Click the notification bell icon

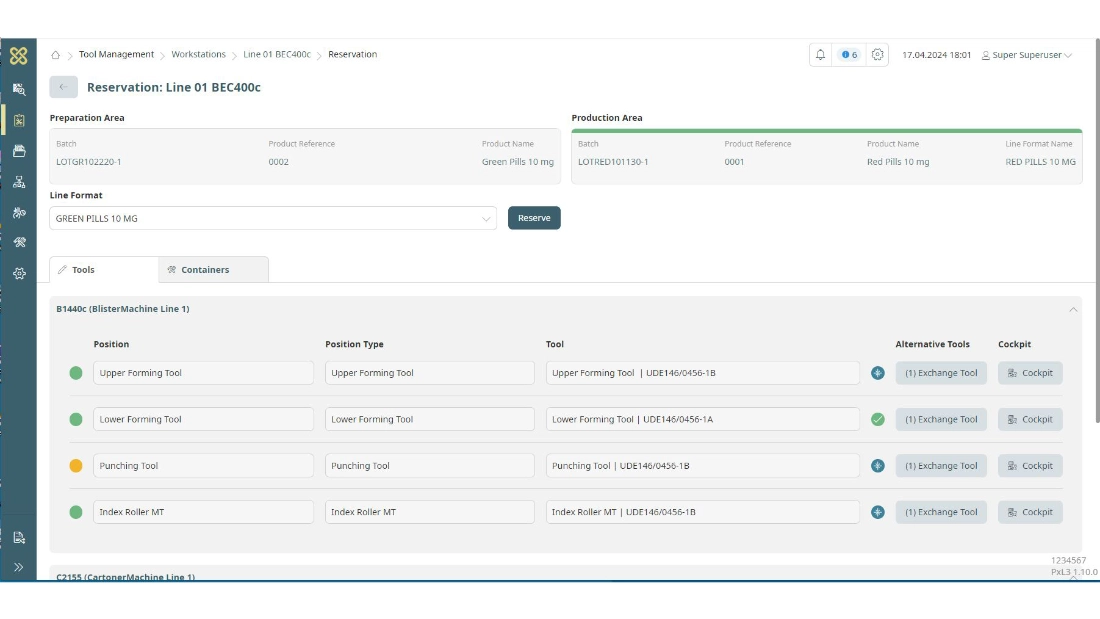click(x=819, y=54)
